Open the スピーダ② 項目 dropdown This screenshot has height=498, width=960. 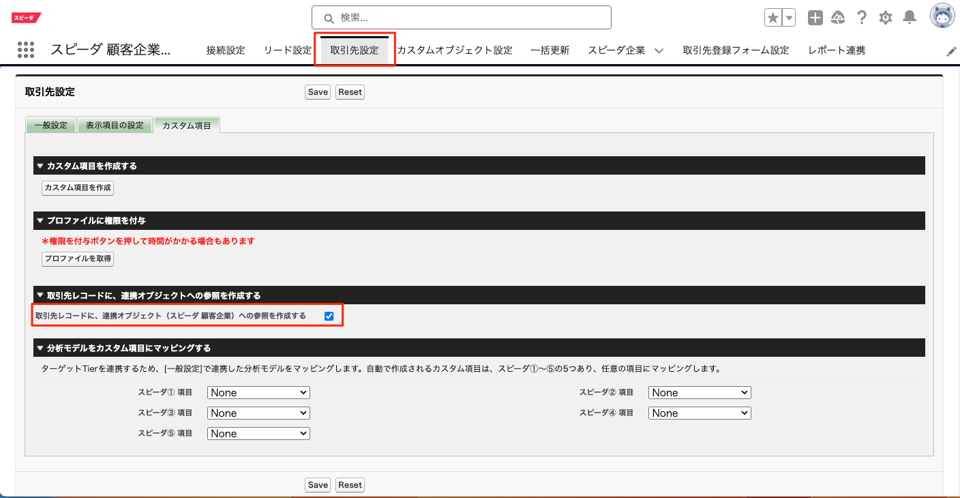tap(700, 393)
